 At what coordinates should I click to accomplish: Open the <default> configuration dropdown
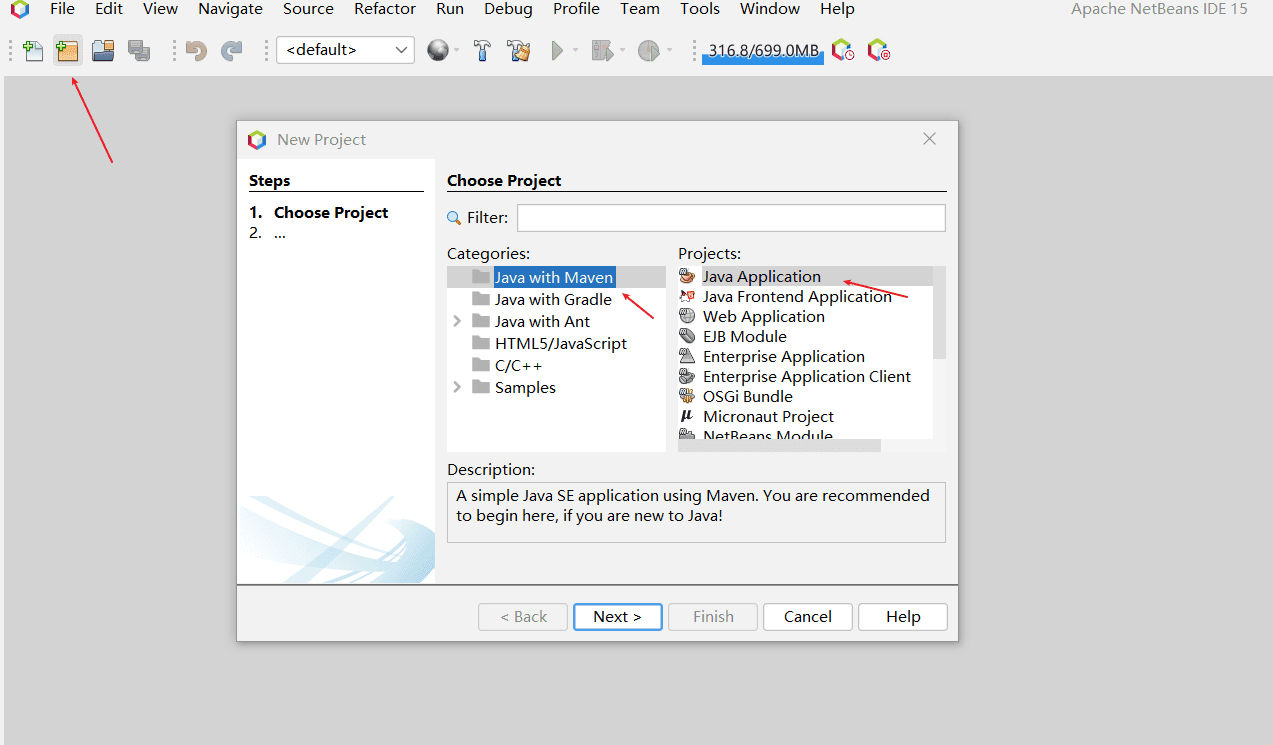[x=345, y=50]
